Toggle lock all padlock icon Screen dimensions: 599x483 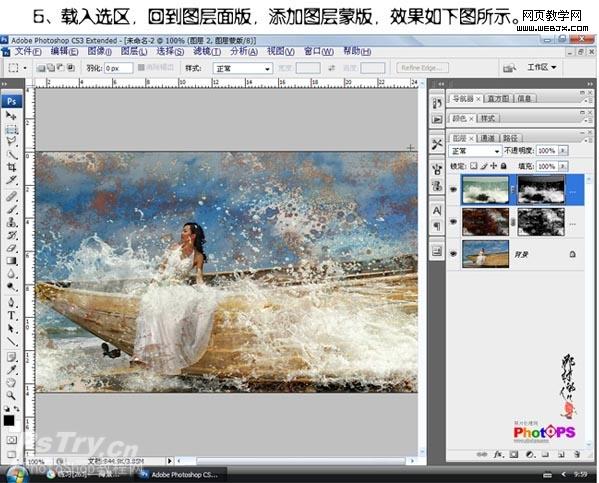(503, 166)
